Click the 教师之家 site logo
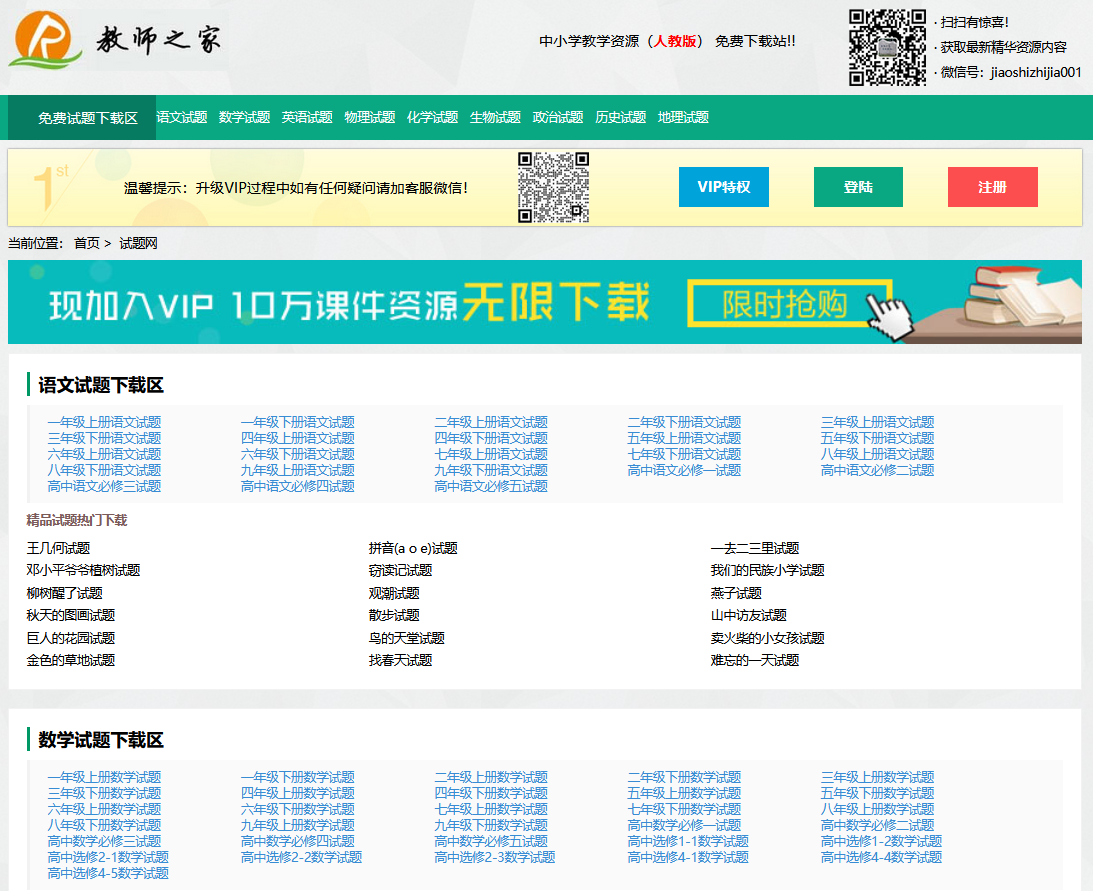 coord(116,40)
